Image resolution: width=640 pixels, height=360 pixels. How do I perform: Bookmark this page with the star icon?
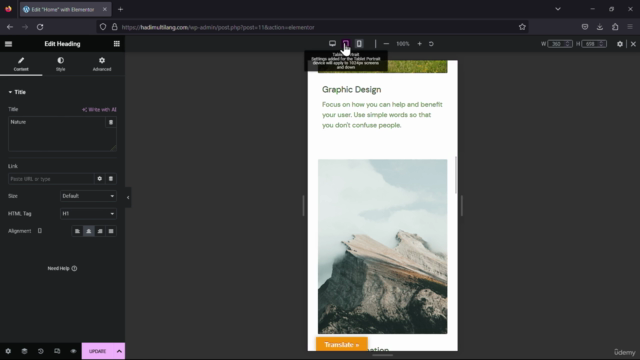point(522,27)
